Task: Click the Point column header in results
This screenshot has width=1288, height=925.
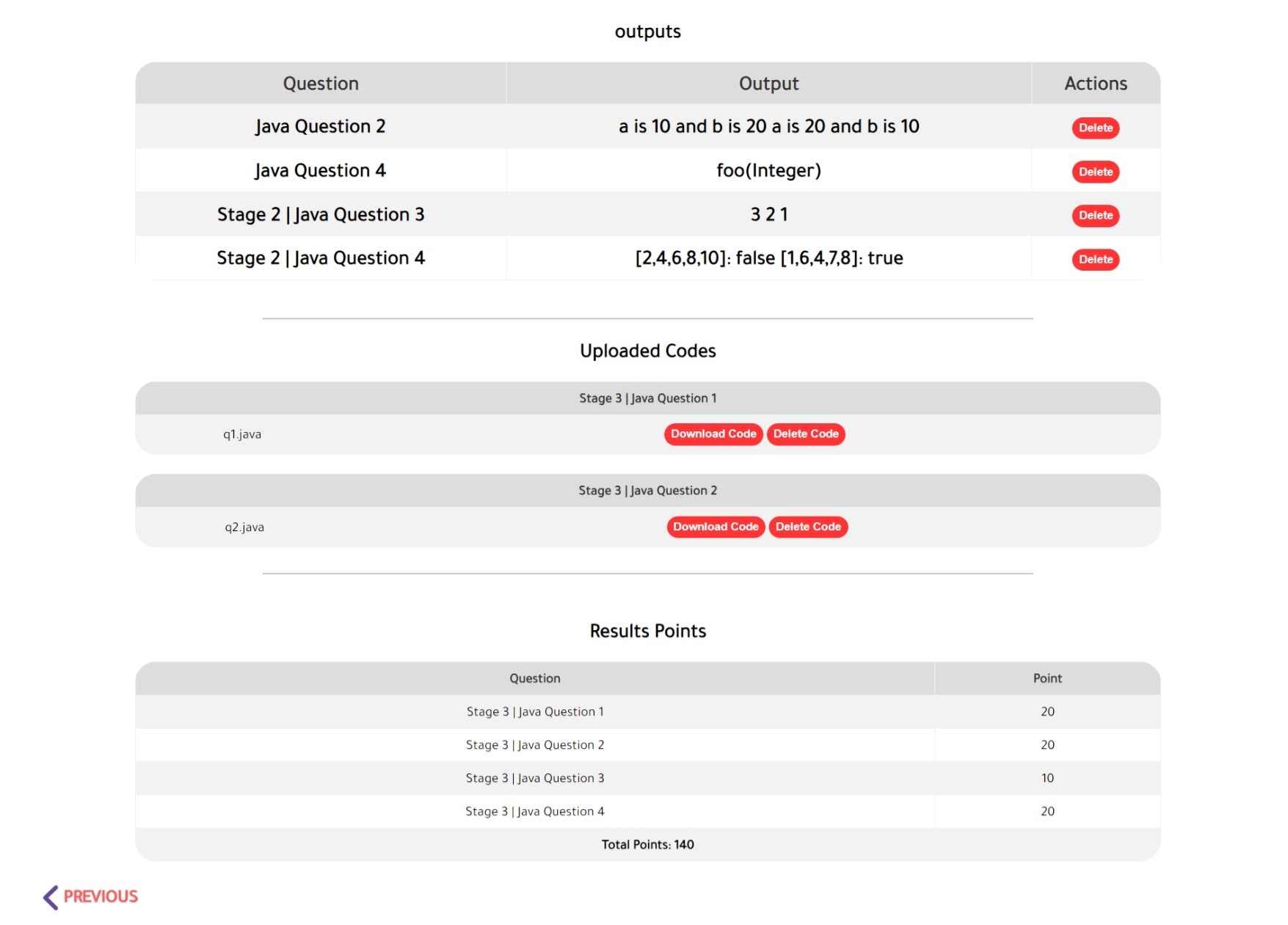Action: 1047,679
